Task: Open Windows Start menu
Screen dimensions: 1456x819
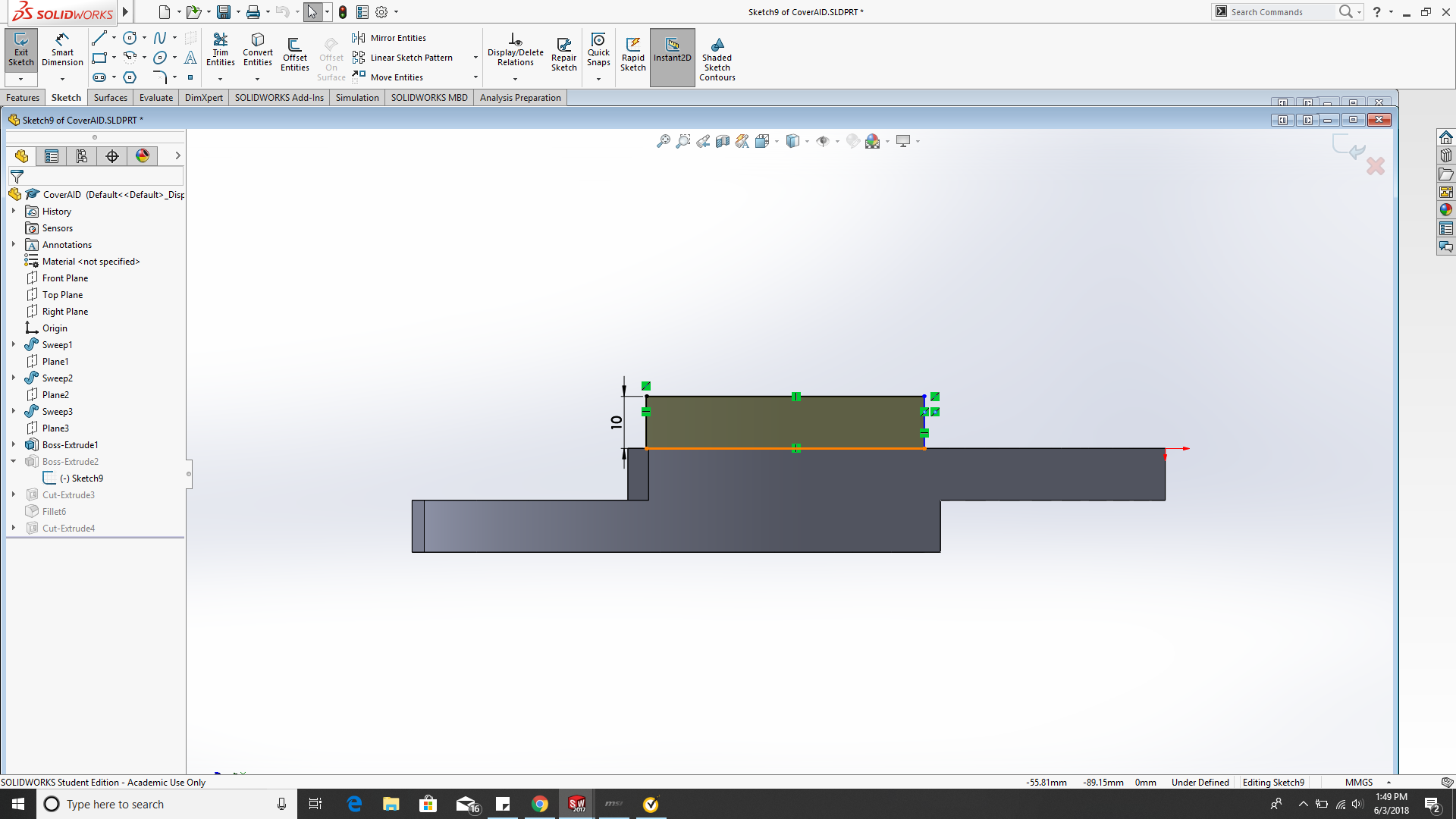Action: click(18, 804)
